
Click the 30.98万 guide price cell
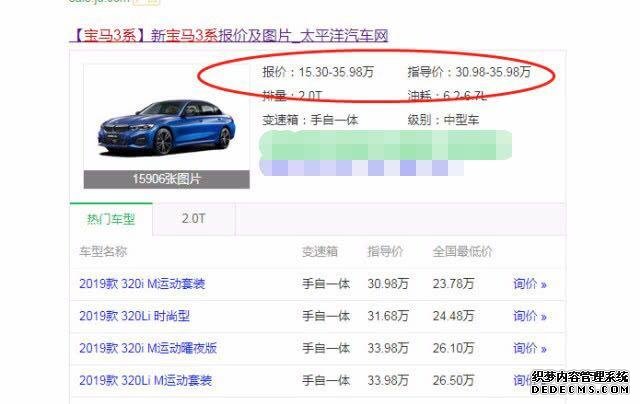coord(388,284)
